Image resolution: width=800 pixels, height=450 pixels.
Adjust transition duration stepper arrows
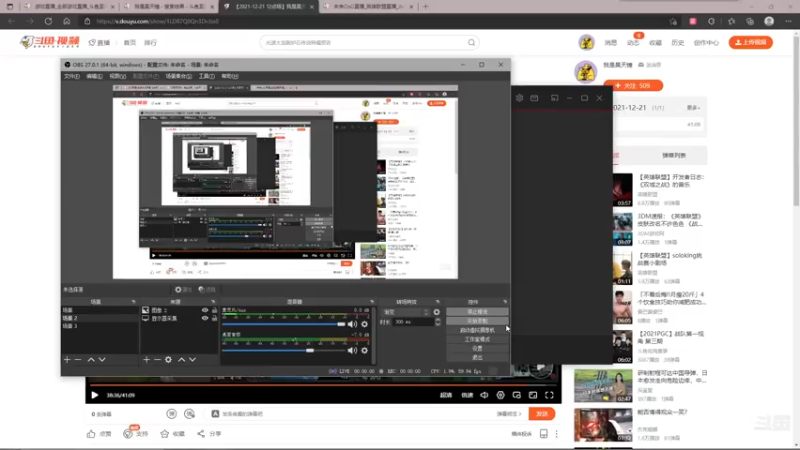(x=438, y=322)
